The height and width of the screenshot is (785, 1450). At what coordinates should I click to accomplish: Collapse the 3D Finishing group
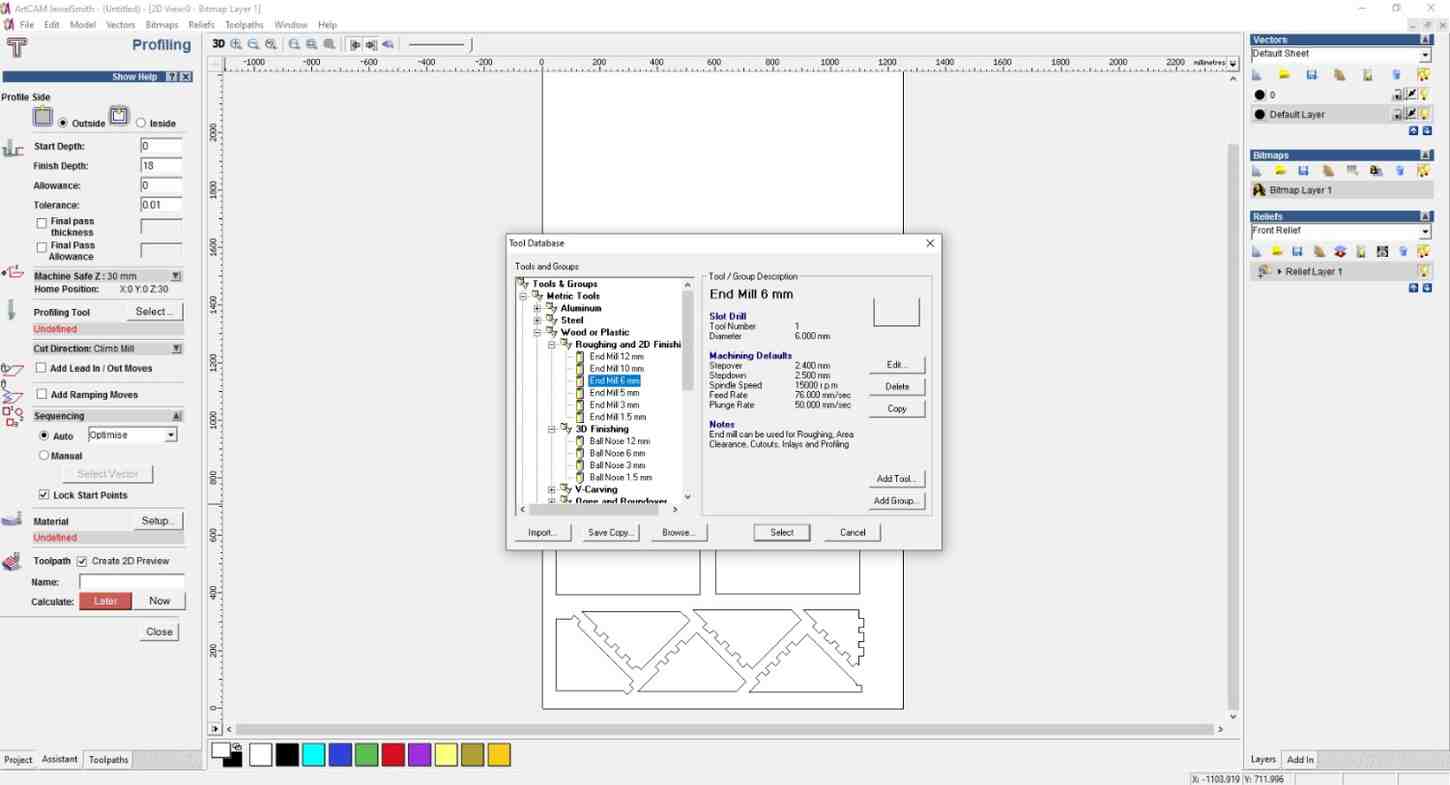click(x=551, y=429)
